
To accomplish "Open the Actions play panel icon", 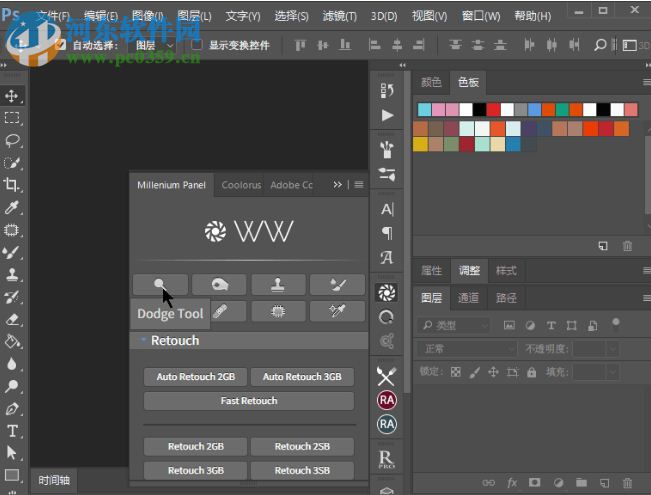I will [387, 115].
